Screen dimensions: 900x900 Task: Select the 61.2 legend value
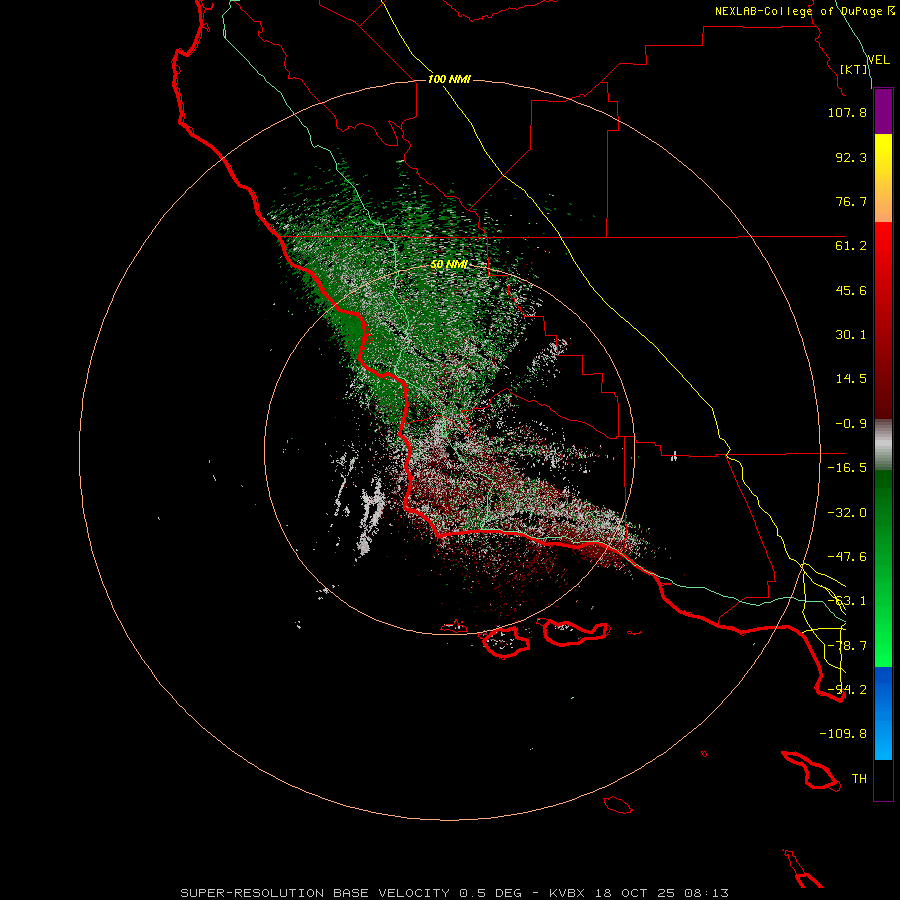pyautogui.click(x=851, y=246)
